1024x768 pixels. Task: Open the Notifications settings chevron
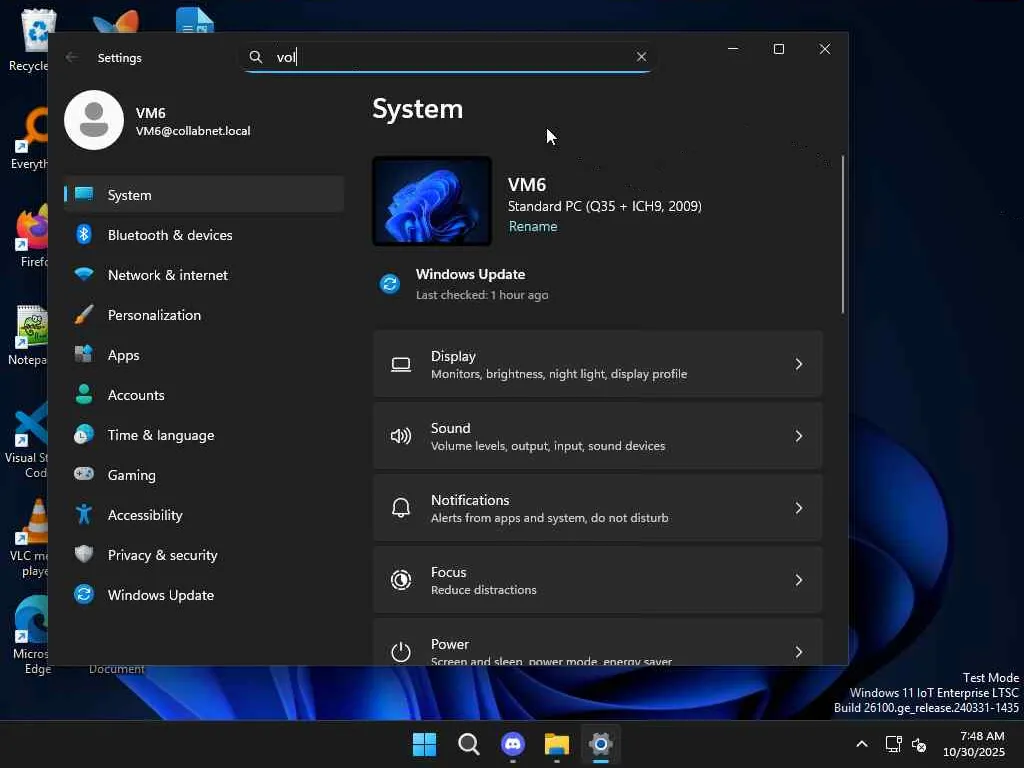798,508
